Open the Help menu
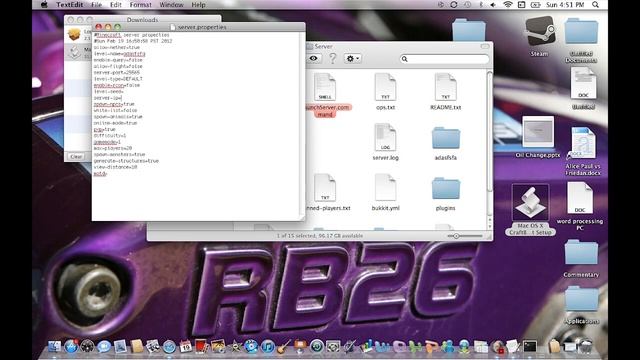This screenshot has width=640, height=360. tap(198, 5)
